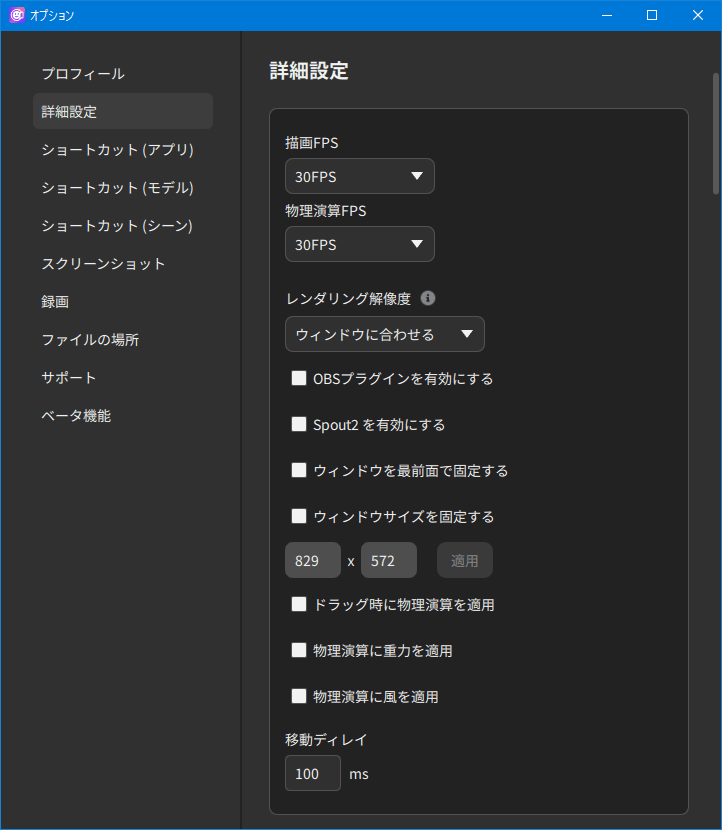Click the window width field showing 829
The width and height of the screenshot is (722, 830).
point(312,561)
